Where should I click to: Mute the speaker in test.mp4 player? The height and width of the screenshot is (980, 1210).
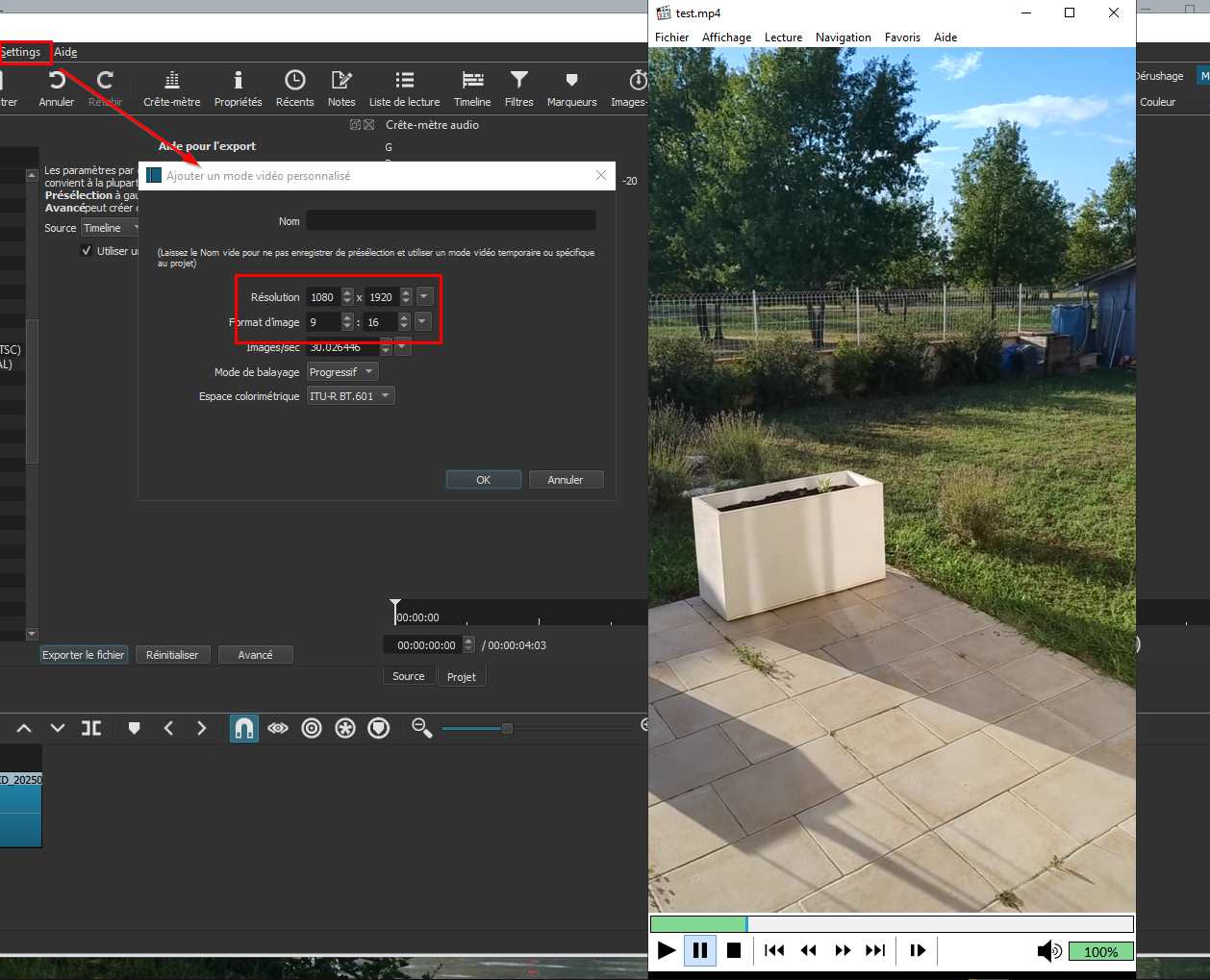pos(1048,951)
